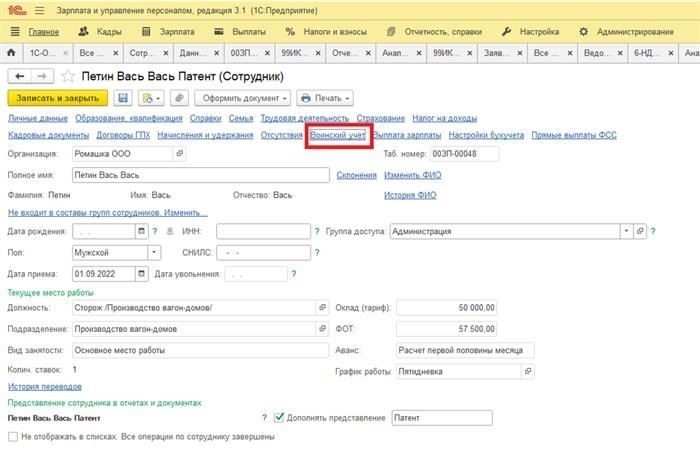Open История ФИО link
Viewport: 700px width, 460px height.
(410, 195)
